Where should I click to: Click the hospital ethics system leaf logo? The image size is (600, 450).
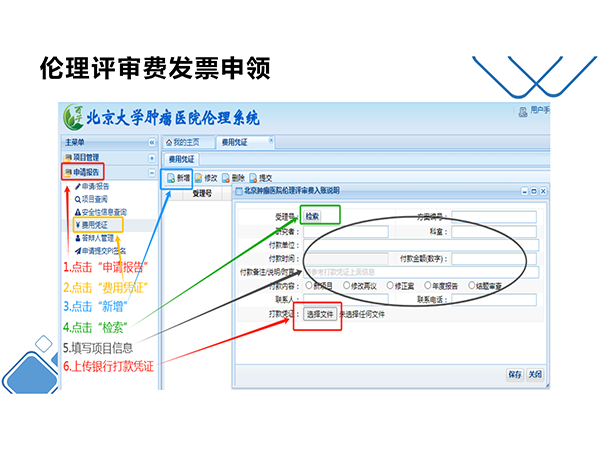point(73,117)
